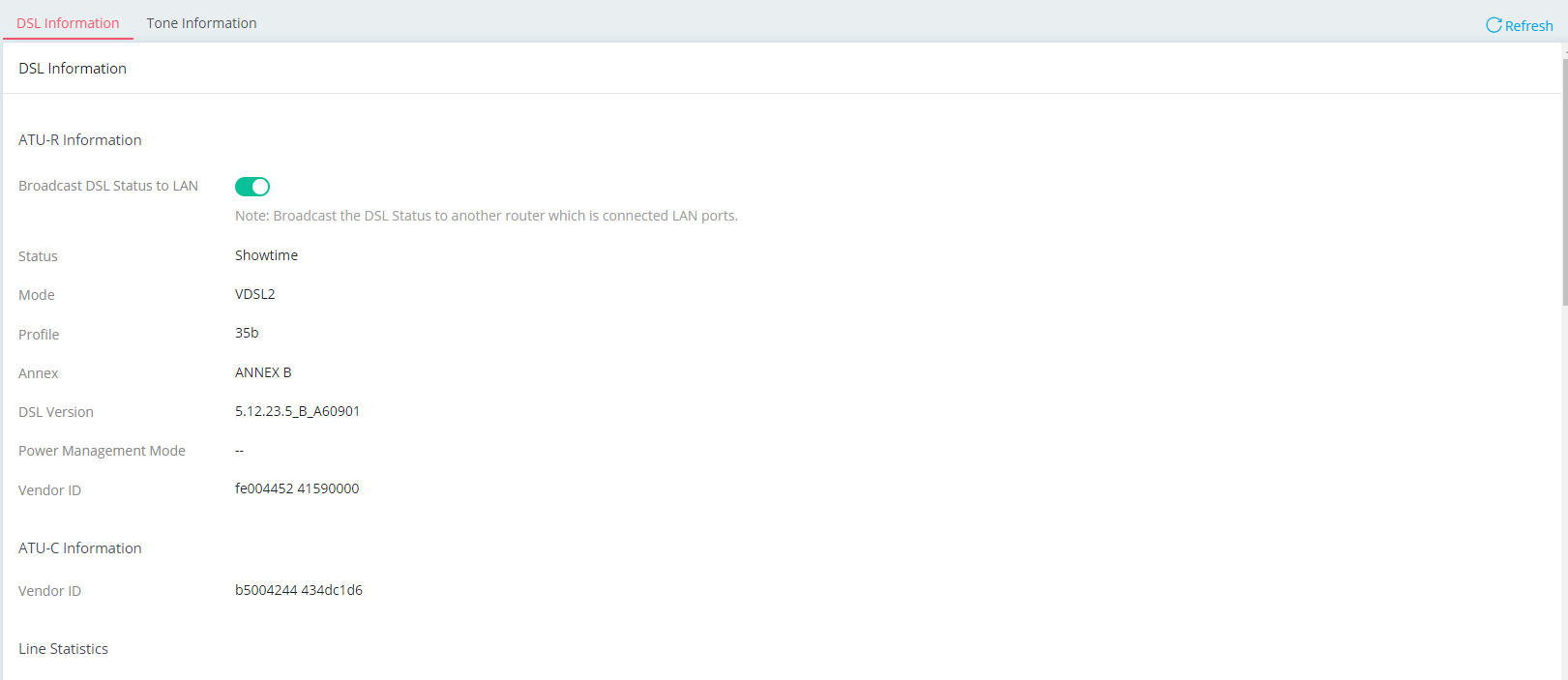Click the note about broadcasting DSL status
Viewport: 1568px width, 680px height.
click(x=487, y=216)
